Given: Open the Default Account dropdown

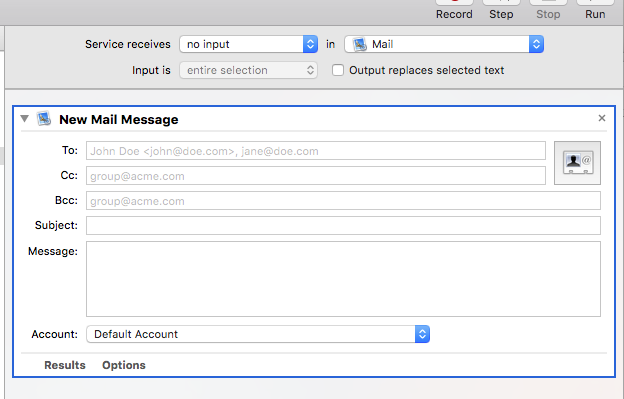Looking at the screenshot, I should point(258,334).
